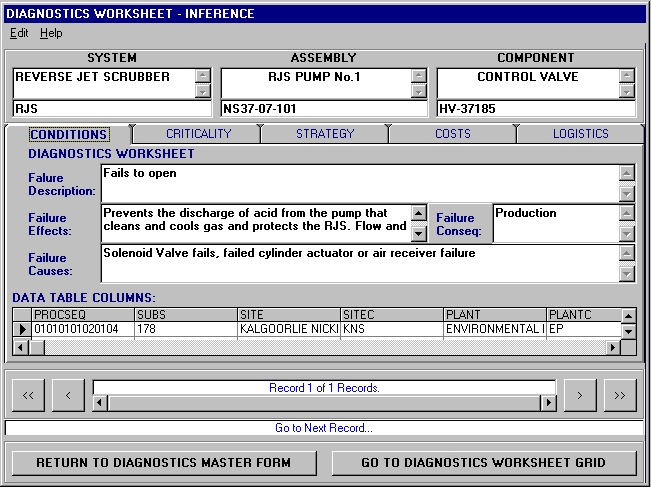The image size is (651, 487).
Task: Click Failure Causes up scroll arrow
Action: tap(627, 253)
